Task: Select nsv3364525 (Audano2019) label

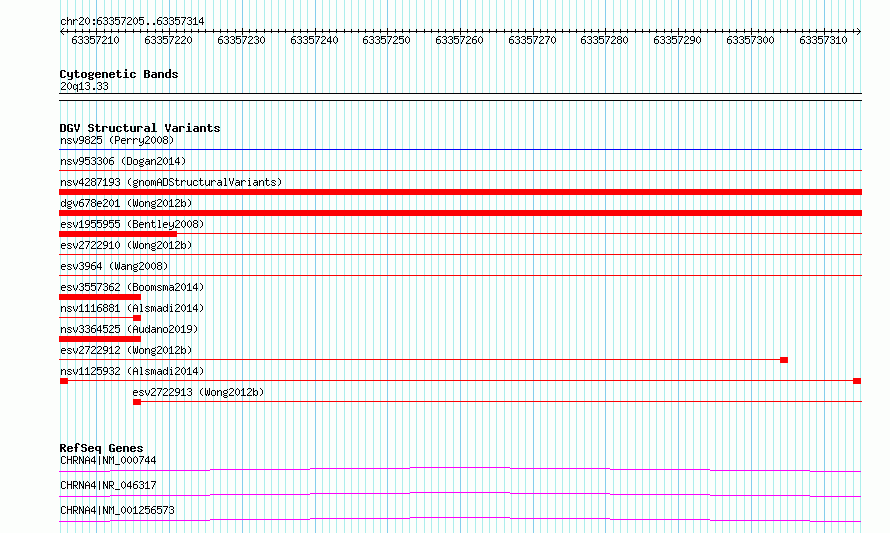Action: point(129,329)
